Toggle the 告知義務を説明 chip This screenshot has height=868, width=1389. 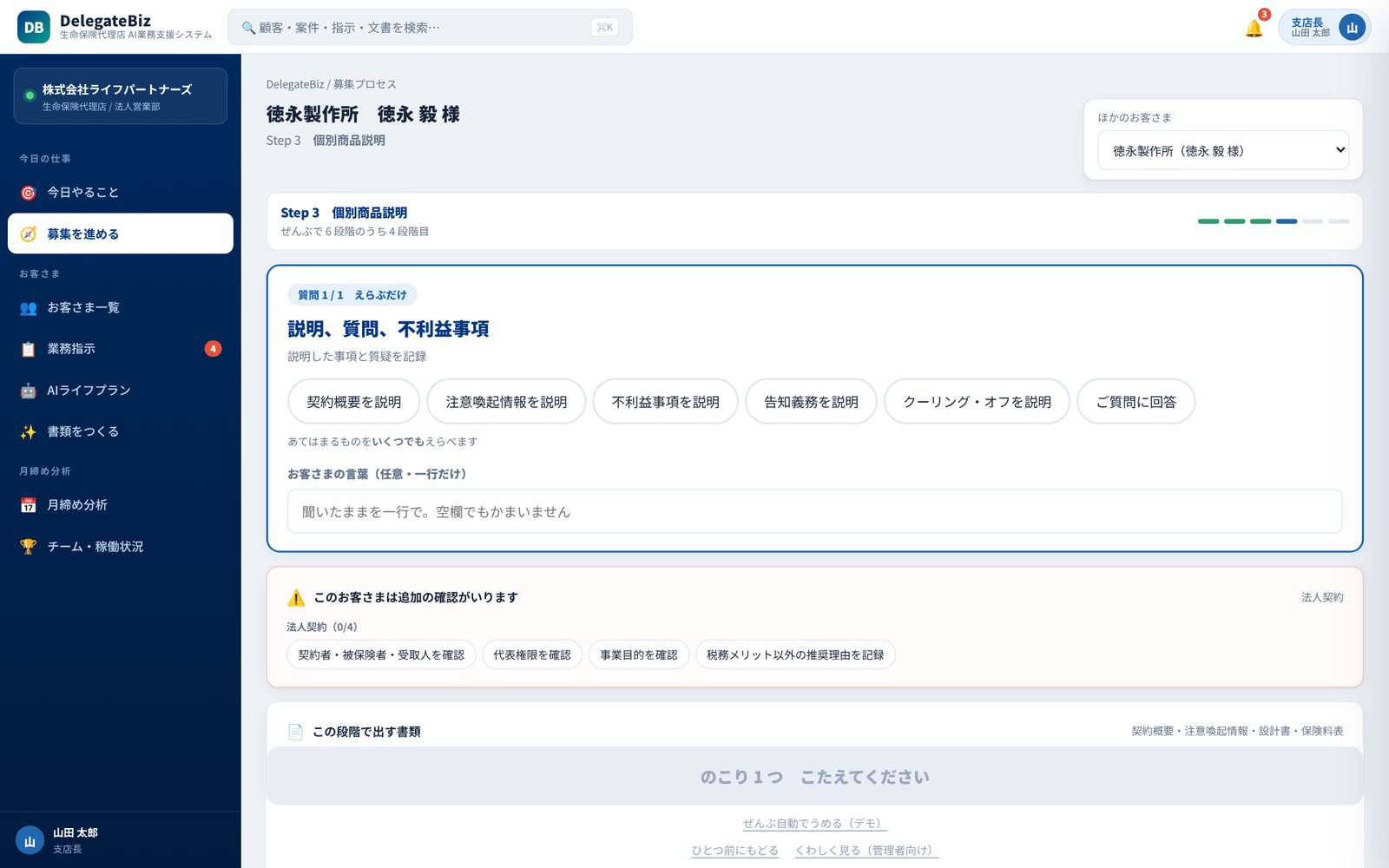(x=811, y=402)
